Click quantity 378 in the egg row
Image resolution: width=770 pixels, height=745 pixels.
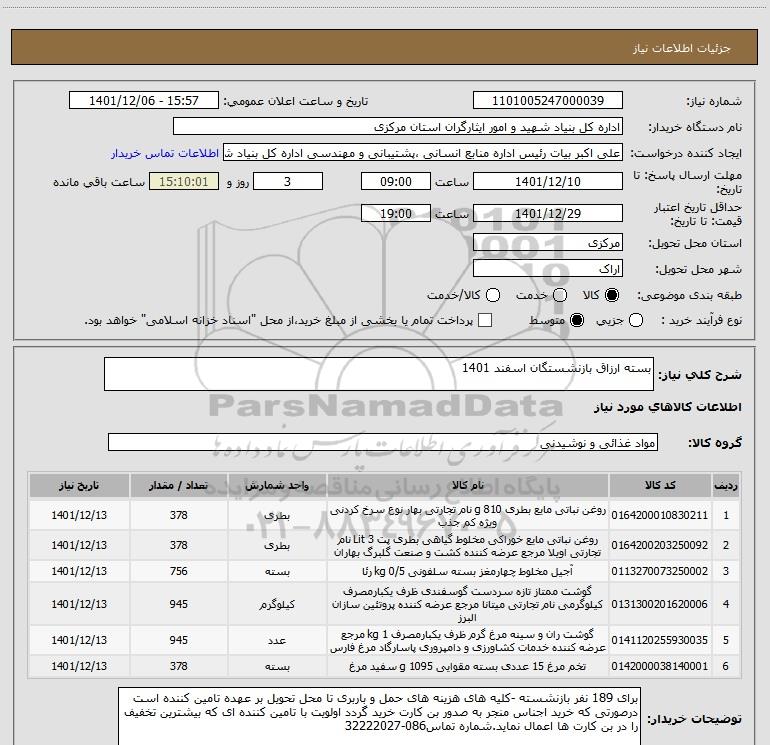(x=179, y=666)
